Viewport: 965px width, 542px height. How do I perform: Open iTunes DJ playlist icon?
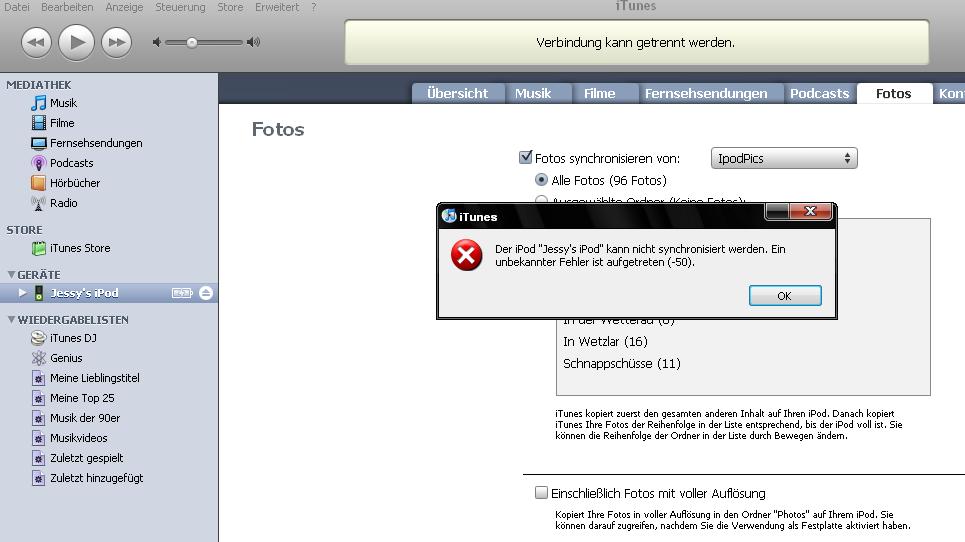(39, 338)
